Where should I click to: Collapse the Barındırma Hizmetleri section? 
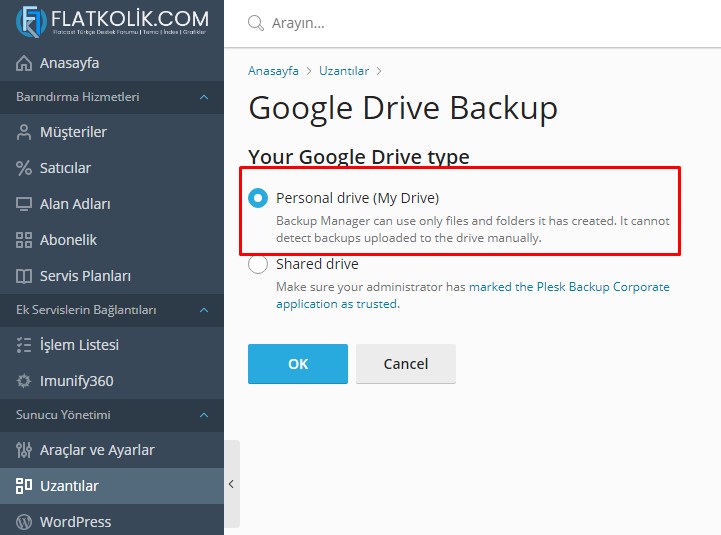204,97
